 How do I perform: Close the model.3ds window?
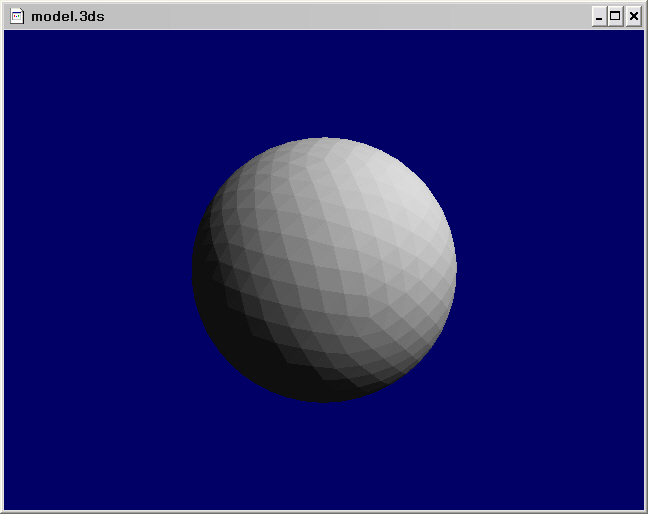coord(634,17)
